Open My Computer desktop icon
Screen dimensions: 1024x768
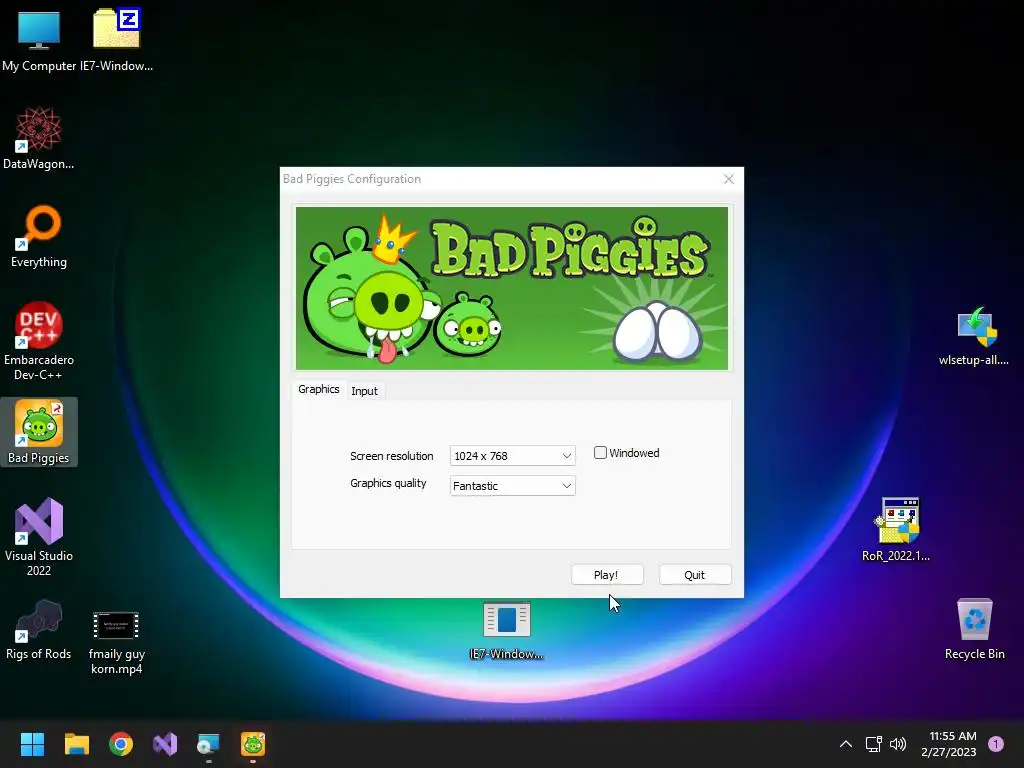click(39, 40)
